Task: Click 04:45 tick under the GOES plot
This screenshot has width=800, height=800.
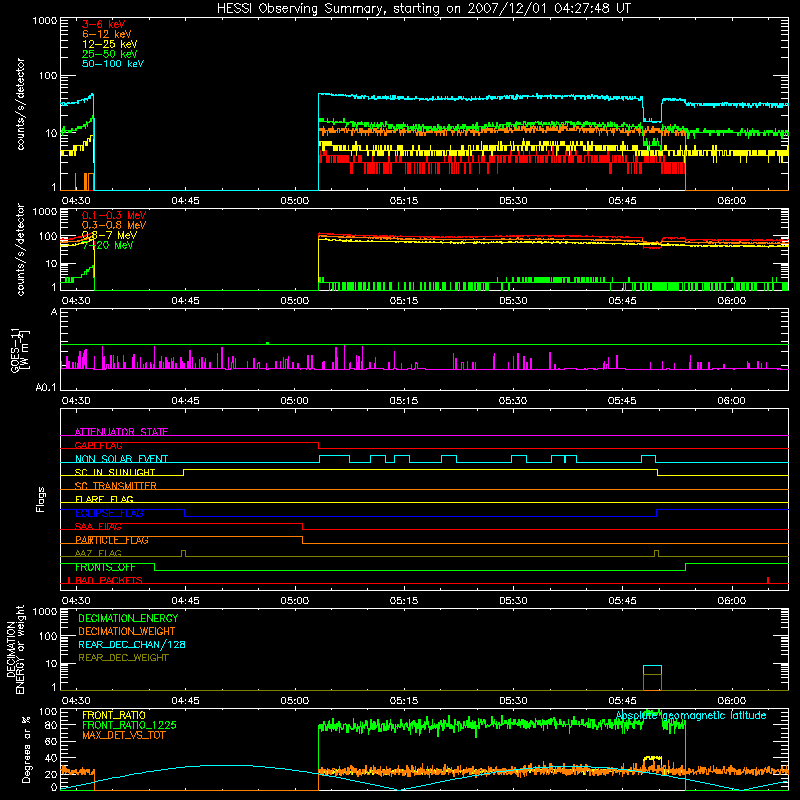Action: point(185,401)
